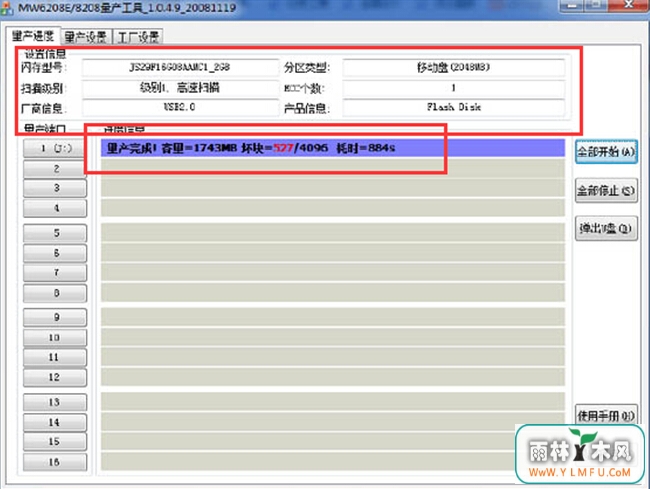This screenshot has height=489, width=650.
Task: Select port button 11
Action: 55,357
